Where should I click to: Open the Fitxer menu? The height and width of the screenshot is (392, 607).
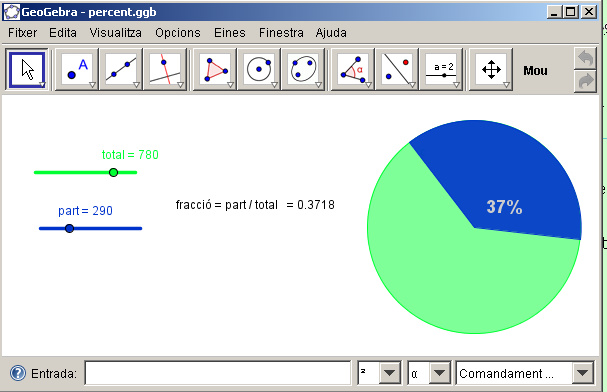click(x=22, y=33)
